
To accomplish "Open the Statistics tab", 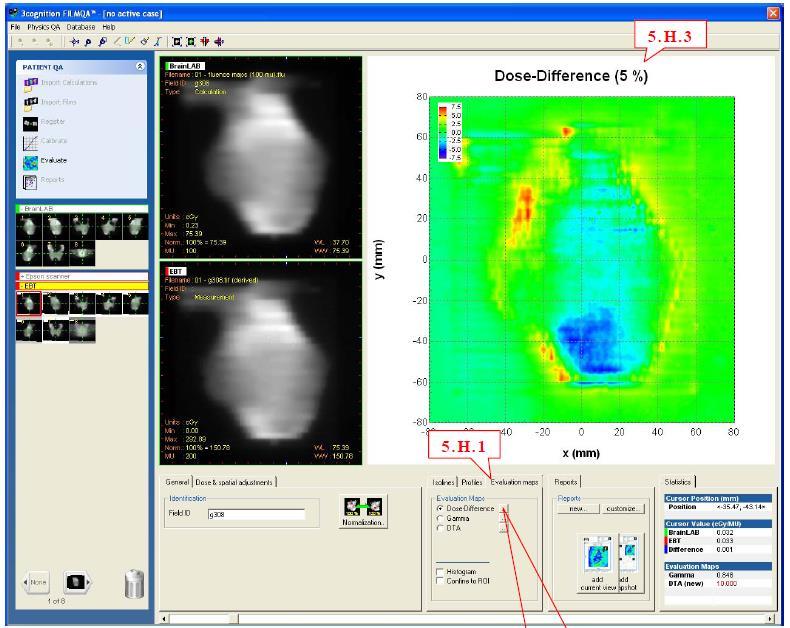I will (x=678, y=482).
